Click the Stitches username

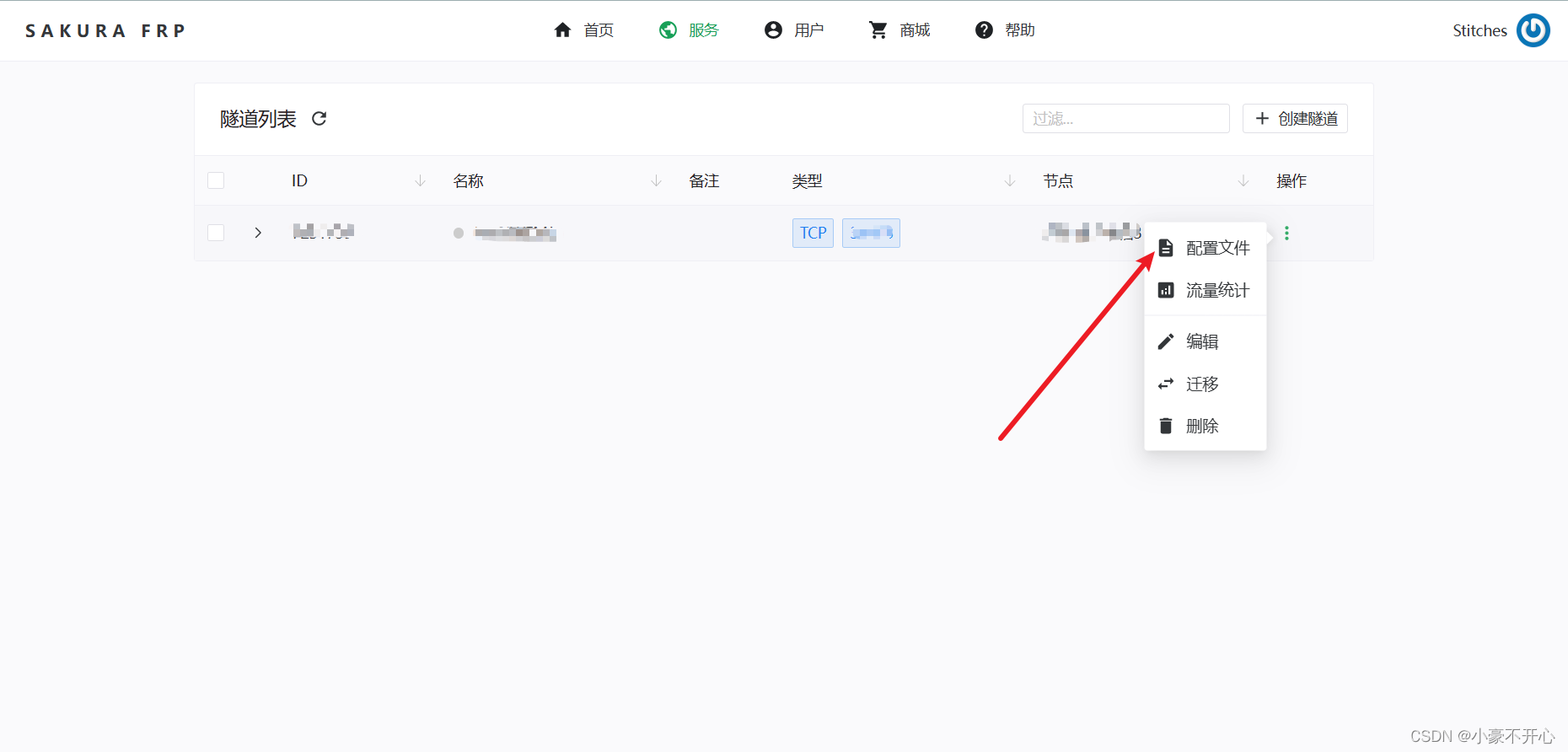pos(1479,30)
